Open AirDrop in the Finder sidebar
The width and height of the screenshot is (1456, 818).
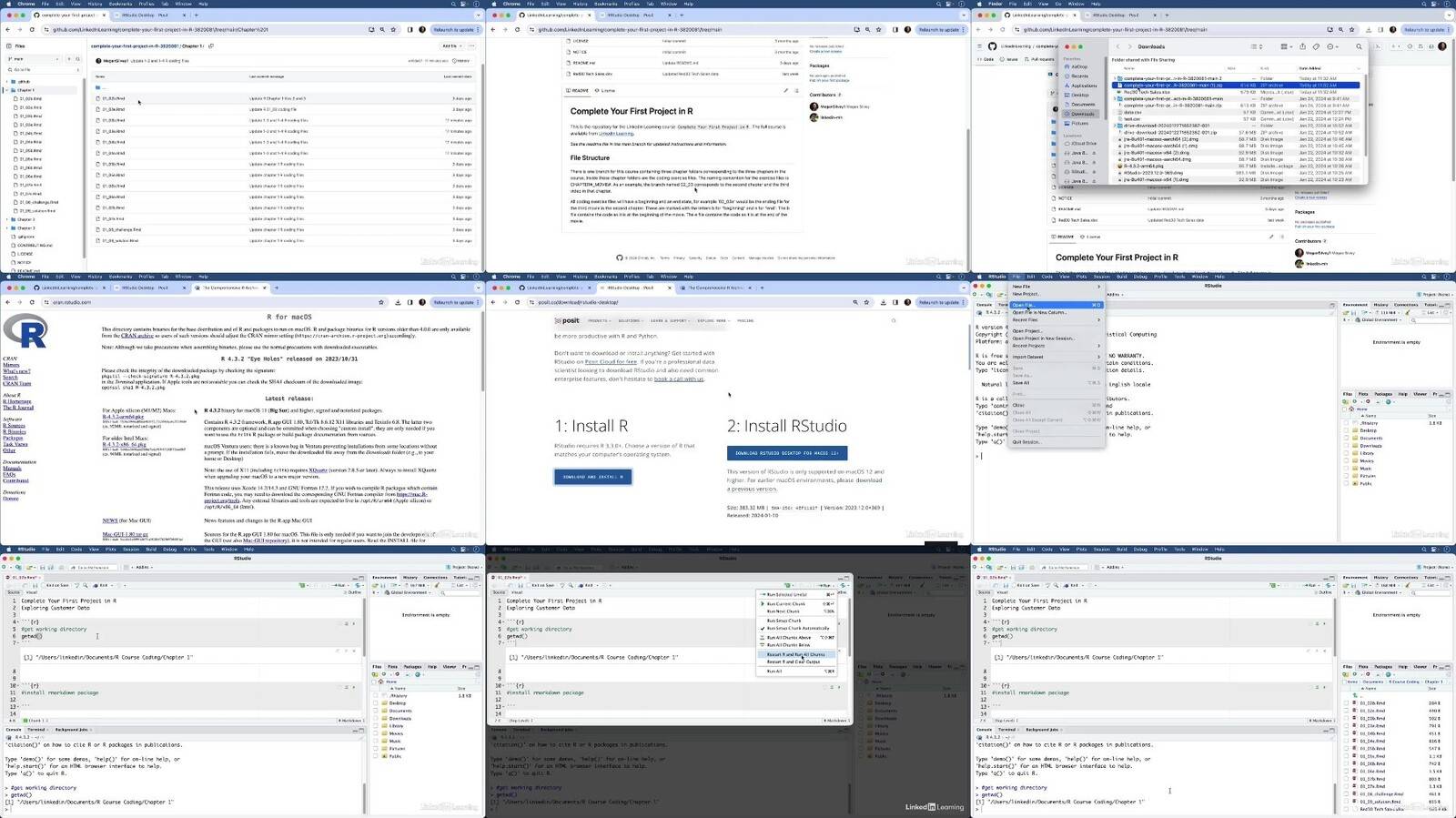pyautogui.click(x=1078, y=66)
